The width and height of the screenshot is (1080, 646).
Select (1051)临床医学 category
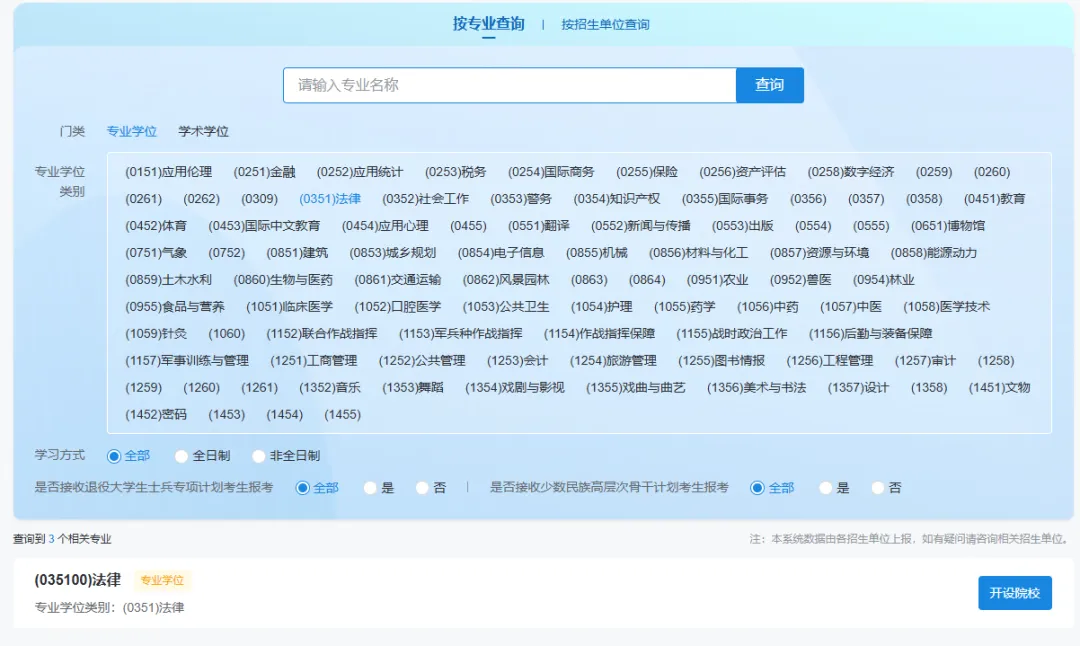pyautogui.click(x=289, y=306)
